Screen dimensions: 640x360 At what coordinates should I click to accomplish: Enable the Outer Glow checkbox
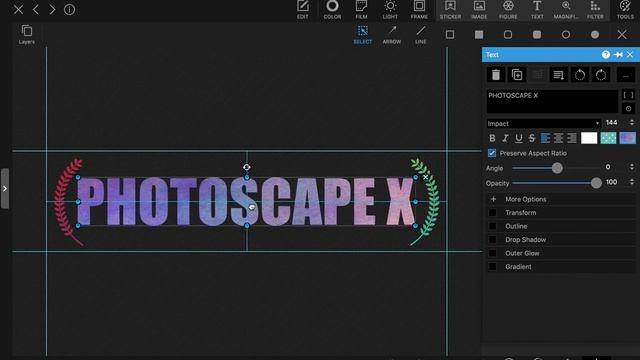(x=493, y=253)
